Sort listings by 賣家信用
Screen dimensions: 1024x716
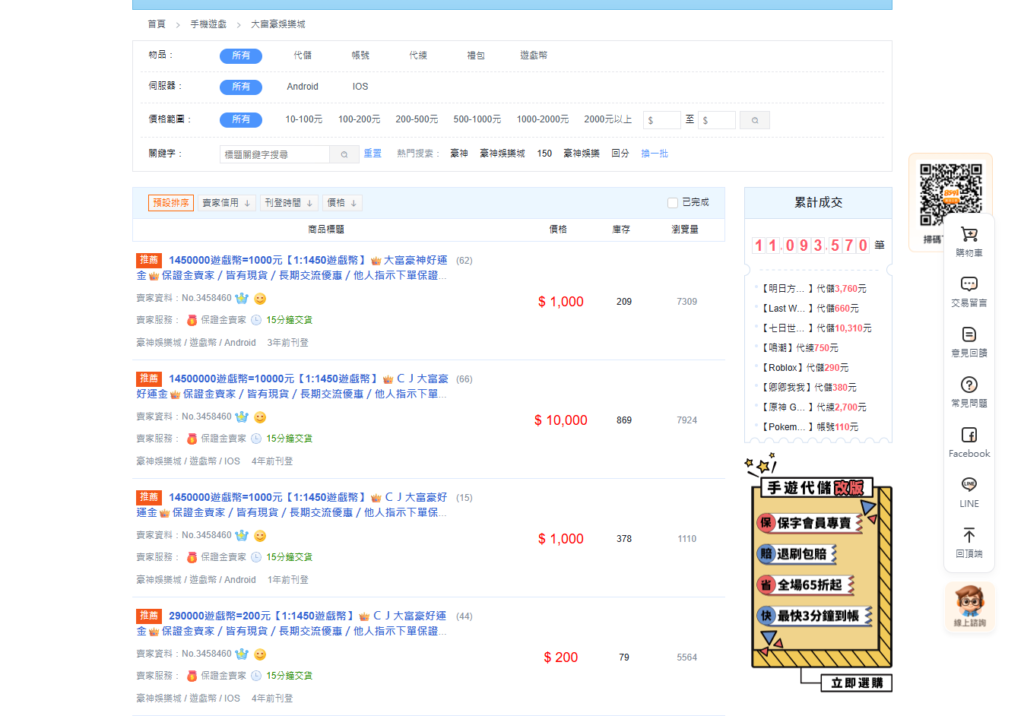[227, 203]
